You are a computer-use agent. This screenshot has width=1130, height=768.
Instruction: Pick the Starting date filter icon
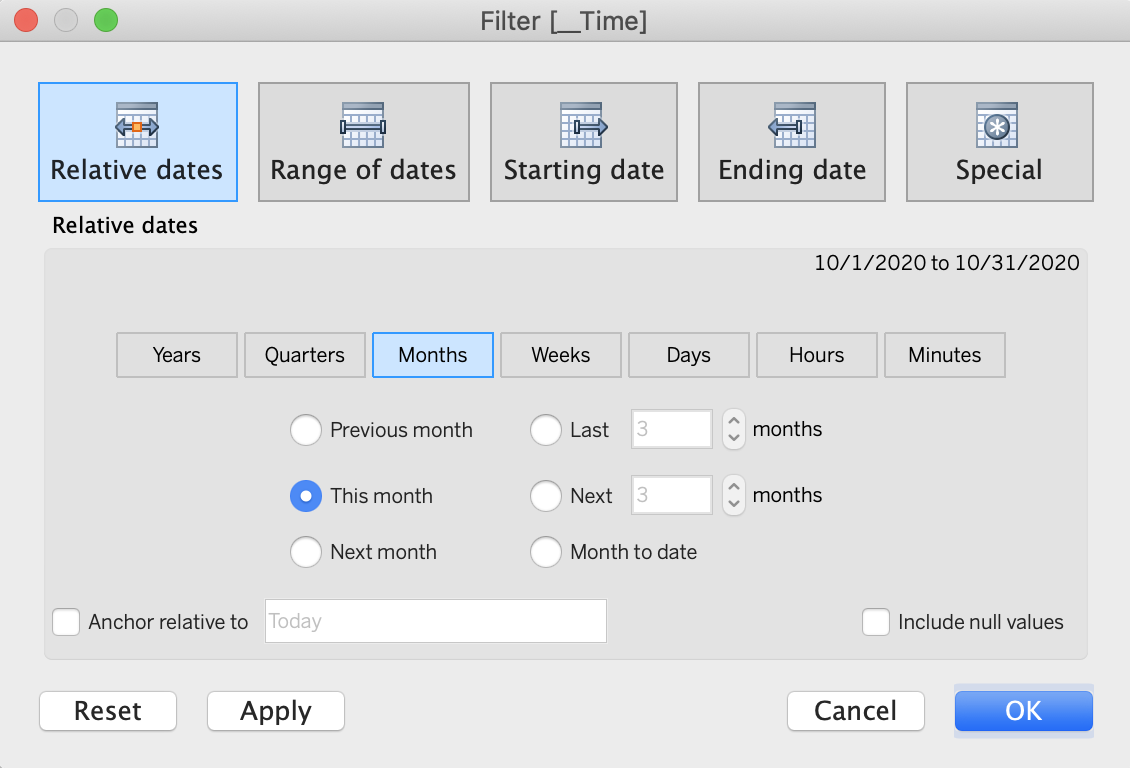coord(584,125)
